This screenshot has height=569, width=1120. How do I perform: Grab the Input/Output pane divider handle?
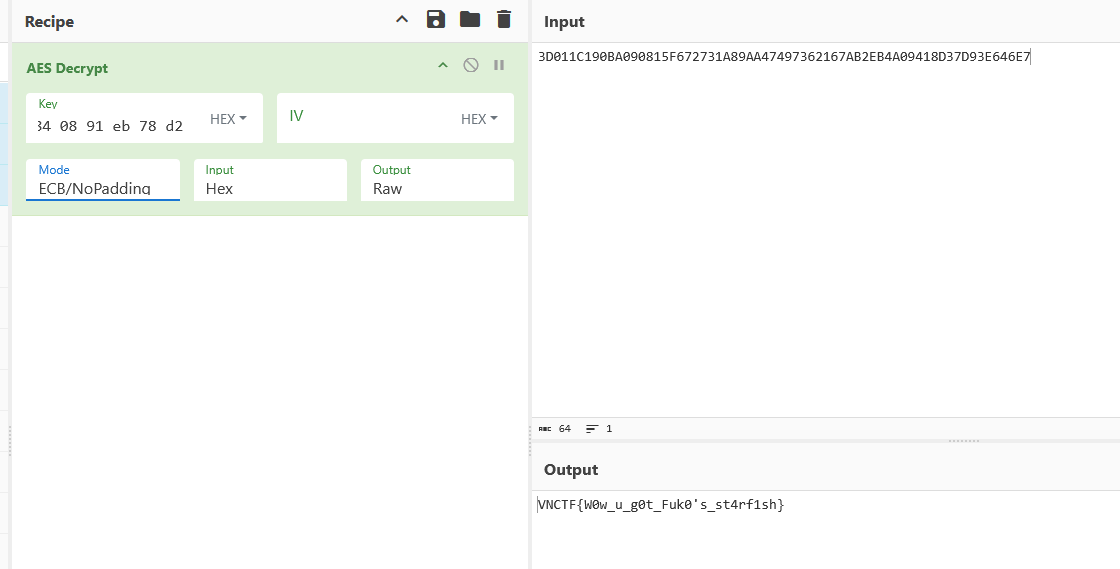tap(964, 441)
